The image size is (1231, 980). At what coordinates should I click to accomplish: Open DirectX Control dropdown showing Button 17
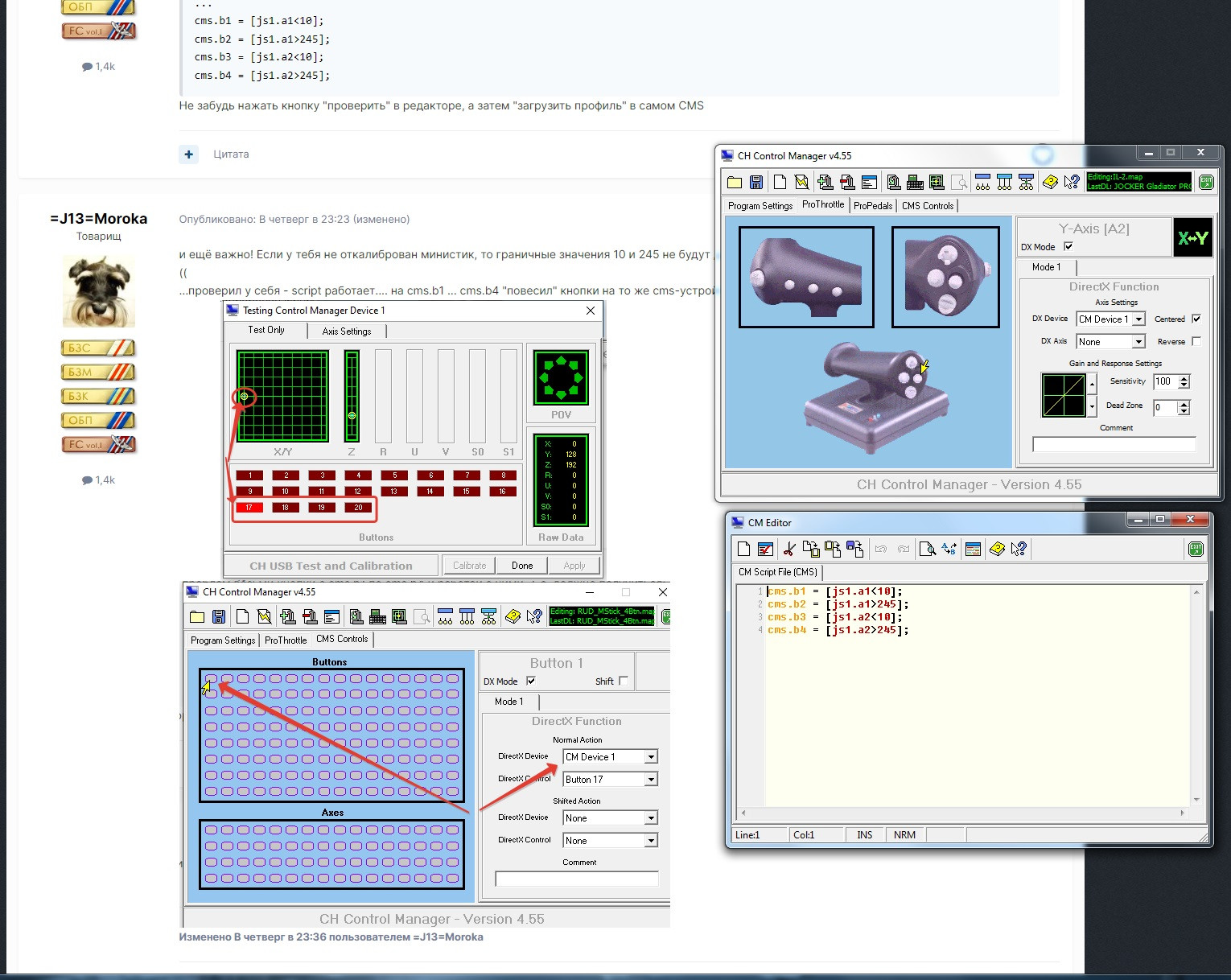pos(611,779)
